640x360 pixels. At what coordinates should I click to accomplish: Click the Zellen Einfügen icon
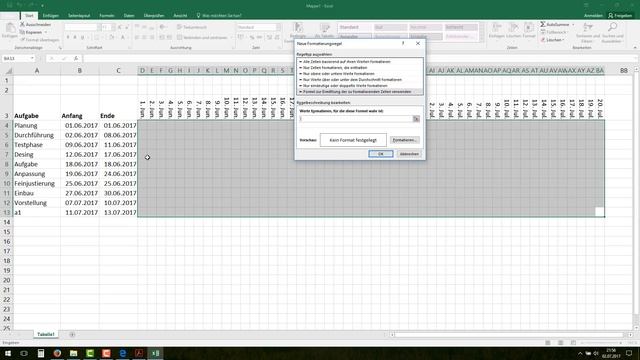(497, 28)
